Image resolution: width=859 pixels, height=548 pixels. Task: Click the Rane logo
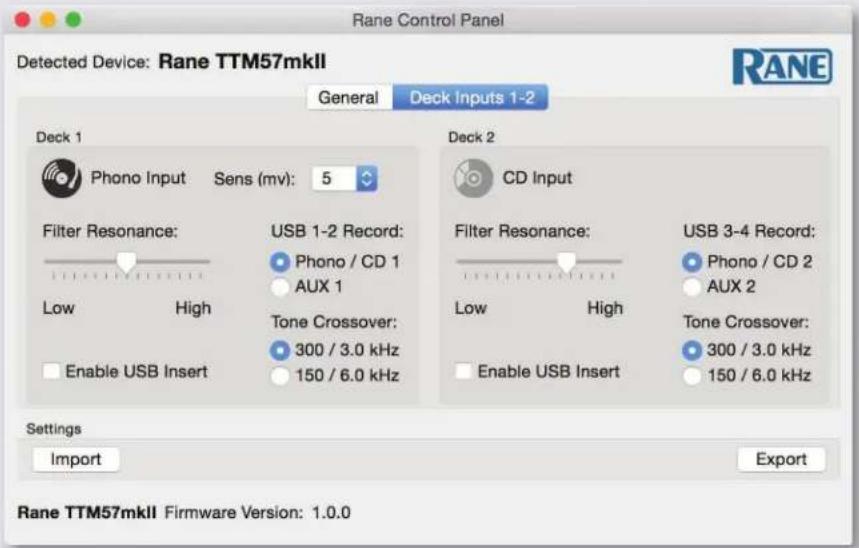point(782,67)
